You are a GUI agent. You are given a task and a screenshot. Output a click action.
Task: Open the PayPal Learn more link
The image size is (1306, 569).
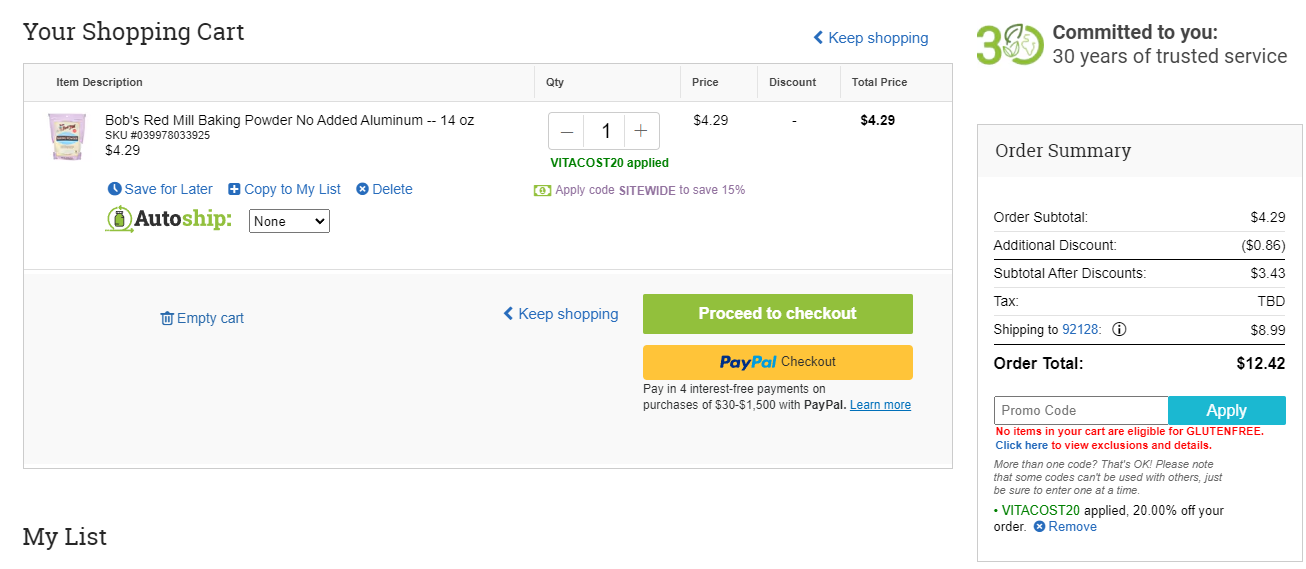(880, 405)
